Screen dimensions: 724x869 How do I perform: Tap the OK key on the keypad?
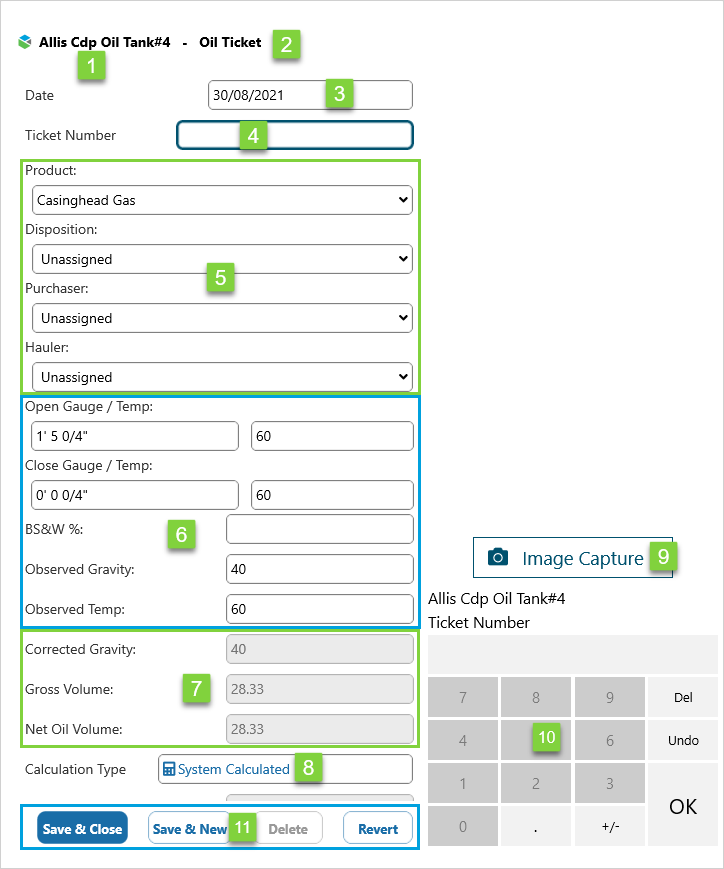683,805
